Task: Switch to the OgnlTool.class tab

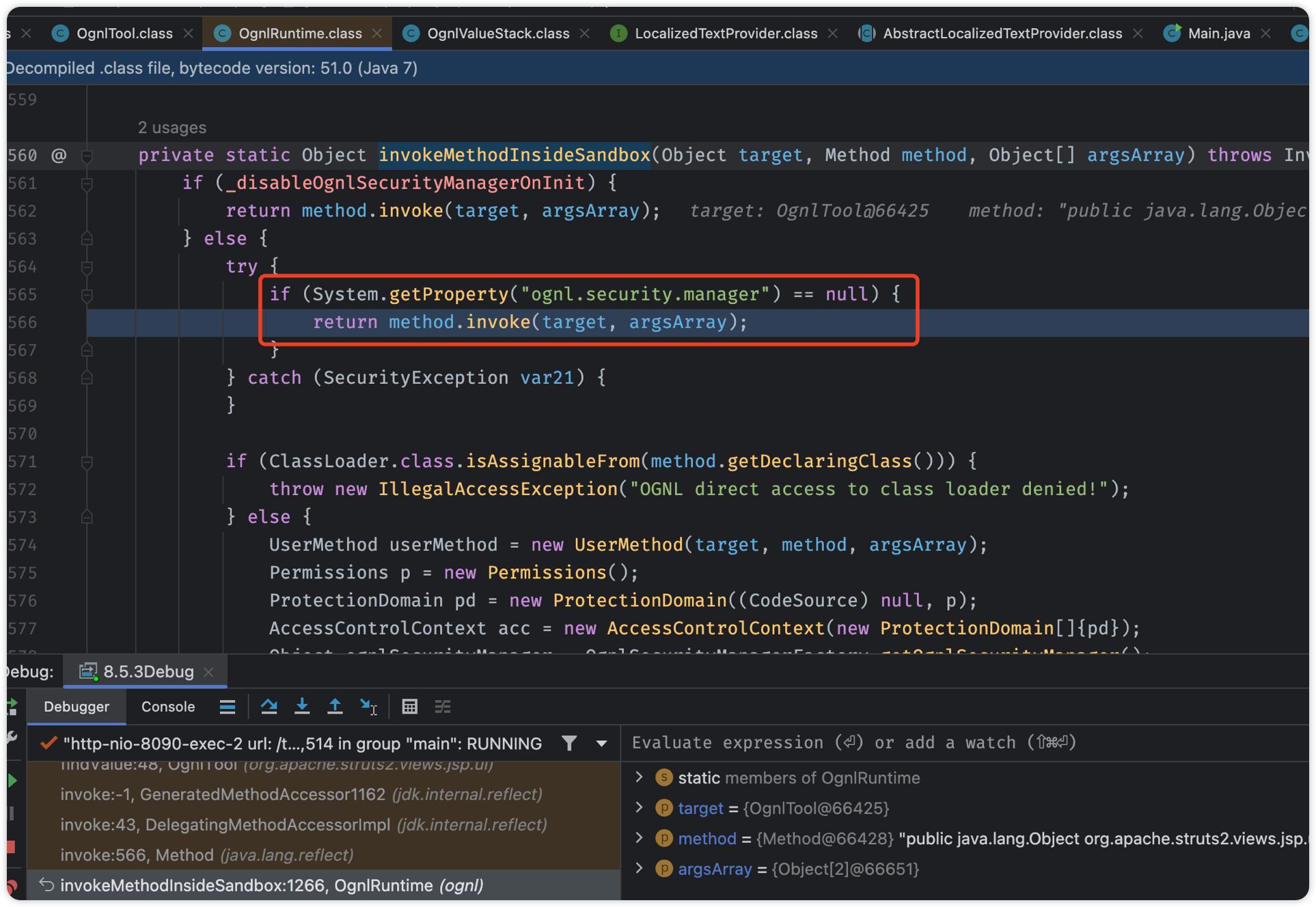Action: click(x=124, y=33)
